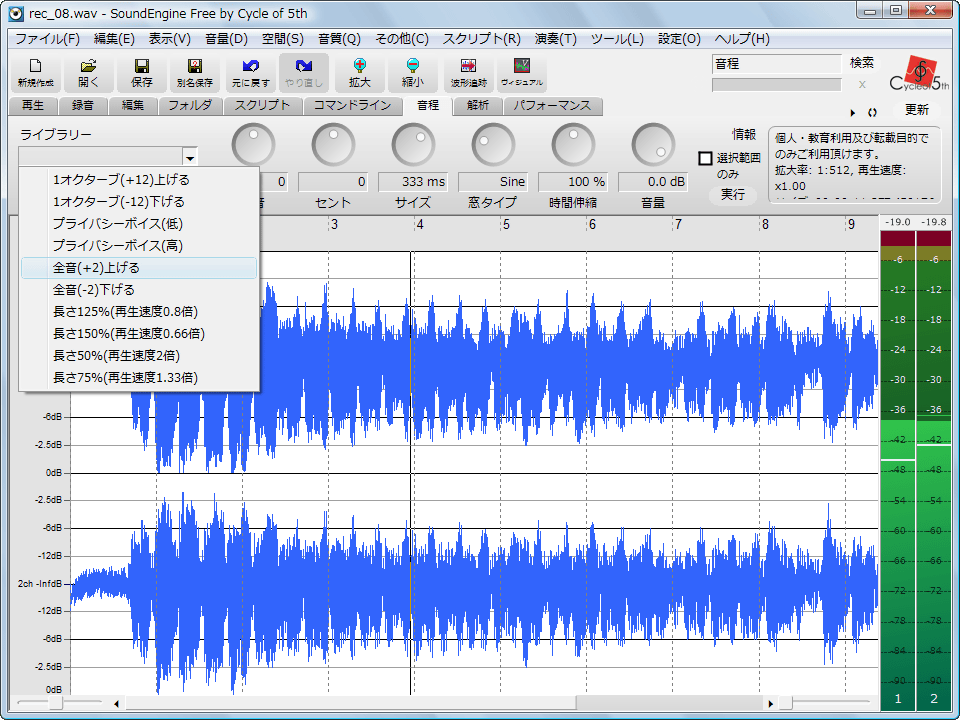Viewport: 960px width, 720px height.
Task: Choose 長さ50%(再生速度2倍) preset
Action: coord(138,356)
